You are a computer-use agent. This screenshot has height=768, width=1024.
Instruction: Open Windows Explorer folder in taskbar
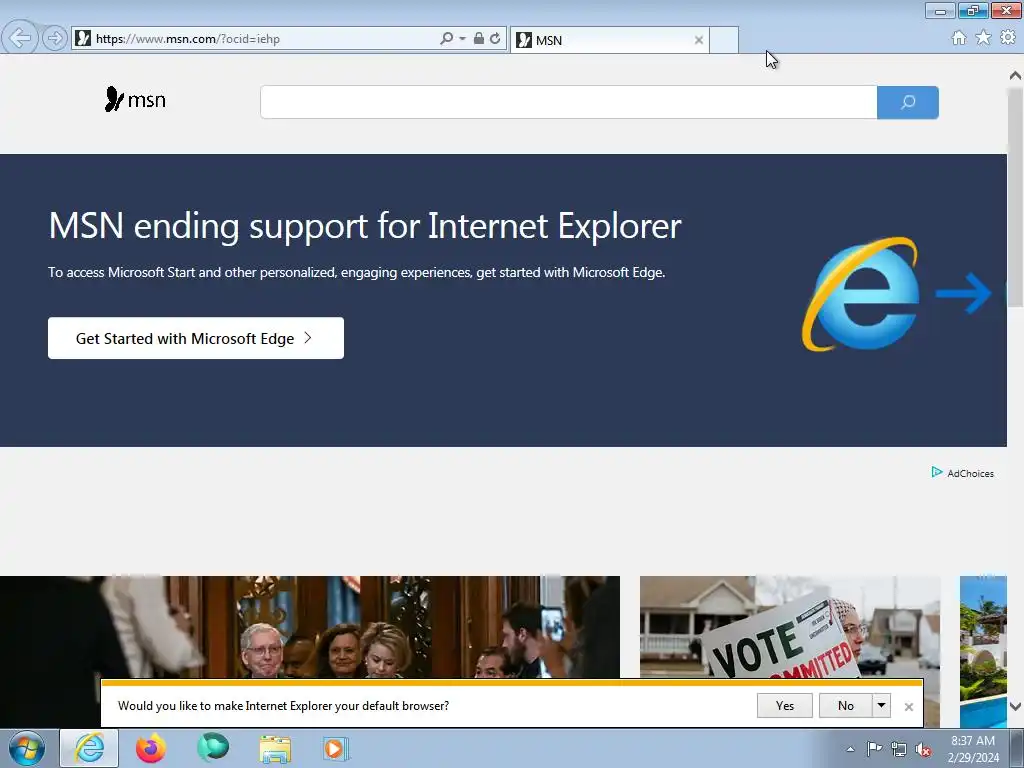[275, 749]
